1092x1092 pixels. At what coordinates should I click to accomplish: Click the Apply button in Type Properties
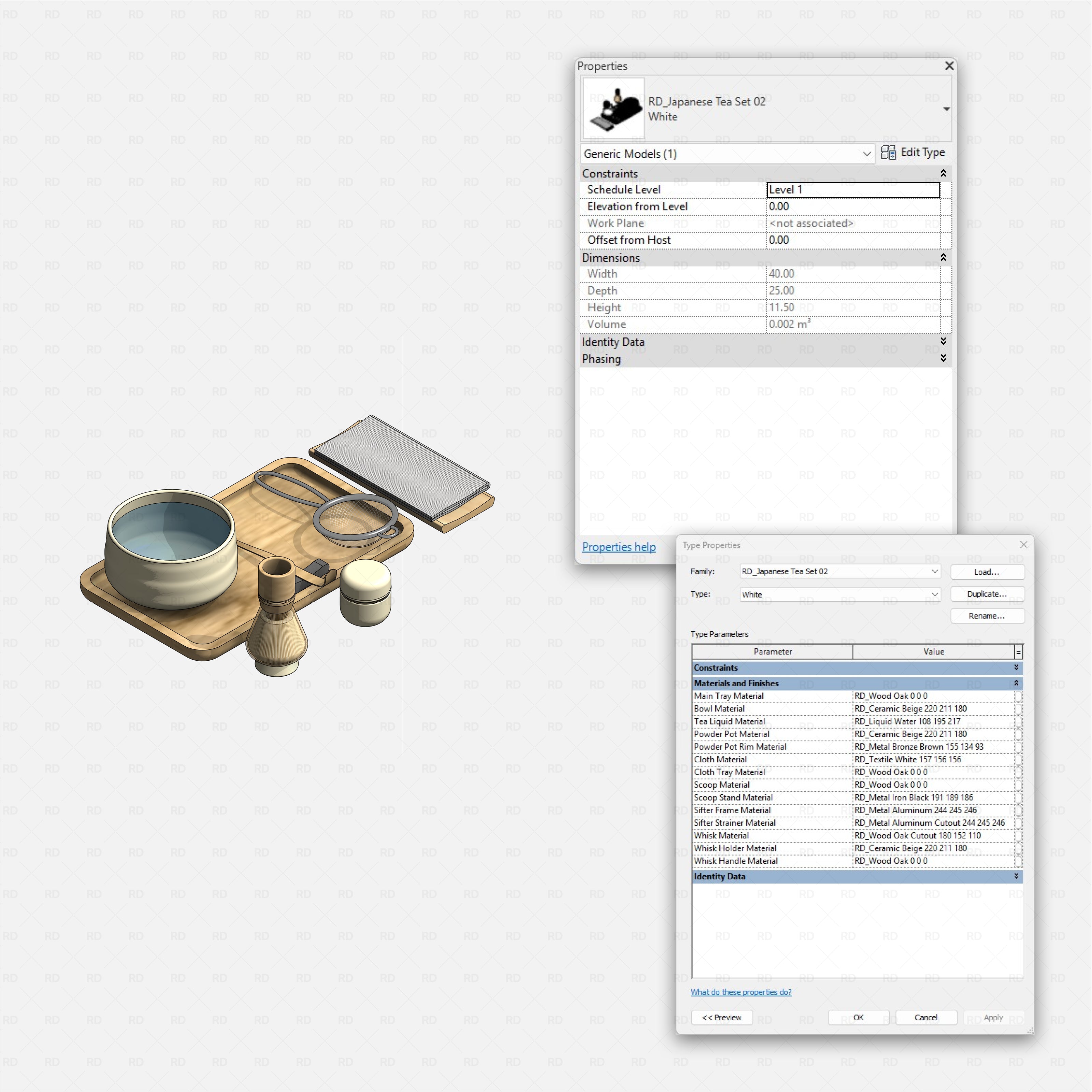pyautogui.click(x=994, y=1017)
